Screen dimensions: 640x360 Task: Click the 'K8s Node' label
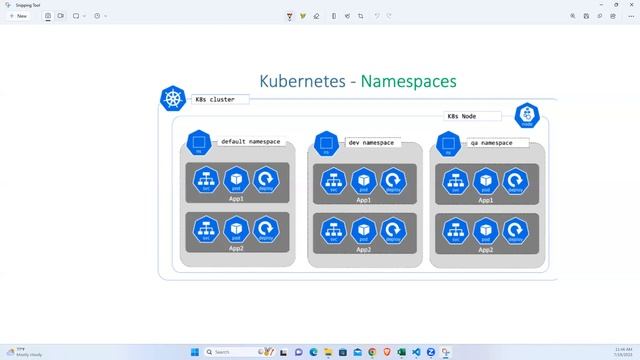tap(472, 116)
